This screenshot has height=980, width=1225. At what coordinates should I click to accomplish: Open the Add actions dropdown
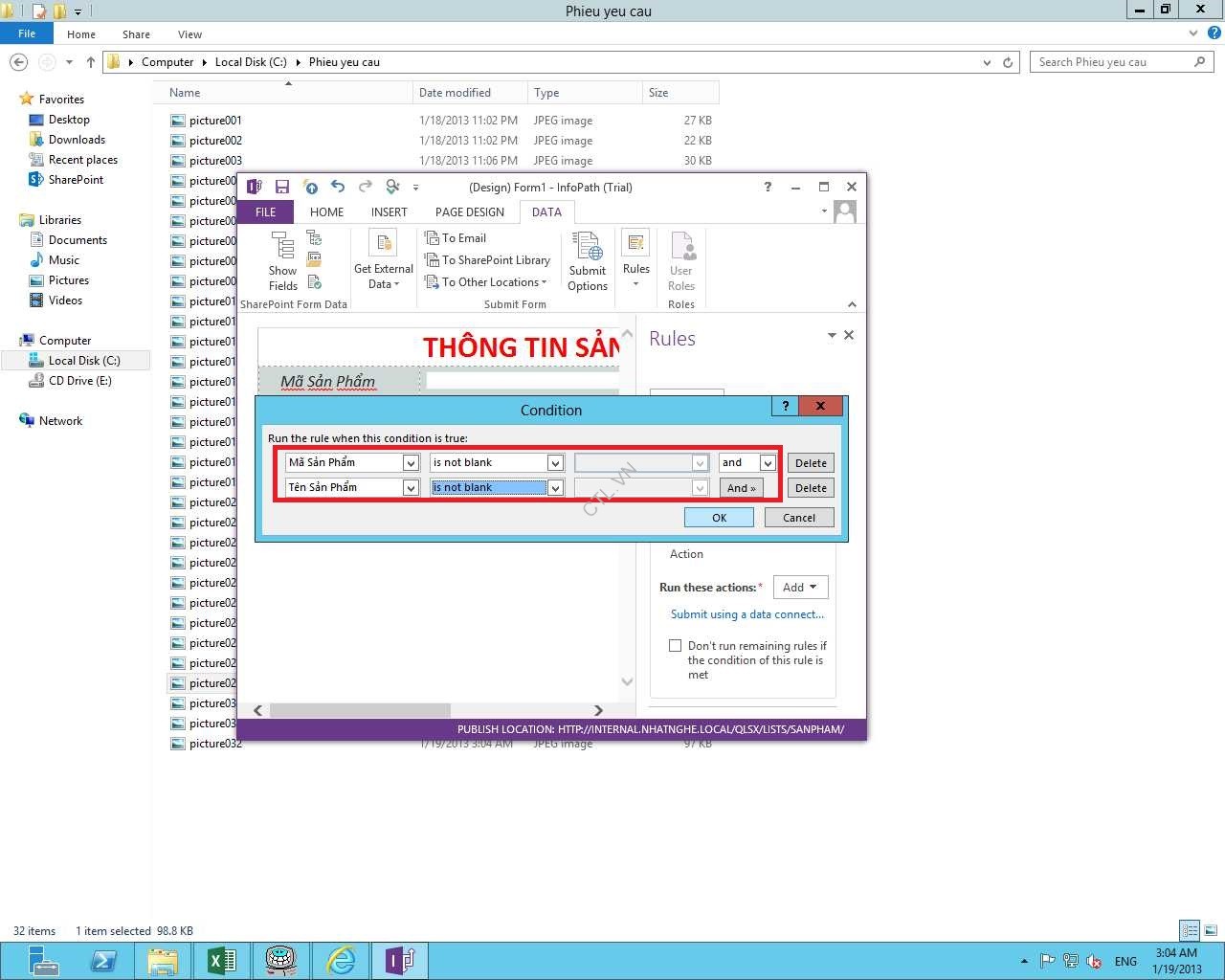pos(800,588)
